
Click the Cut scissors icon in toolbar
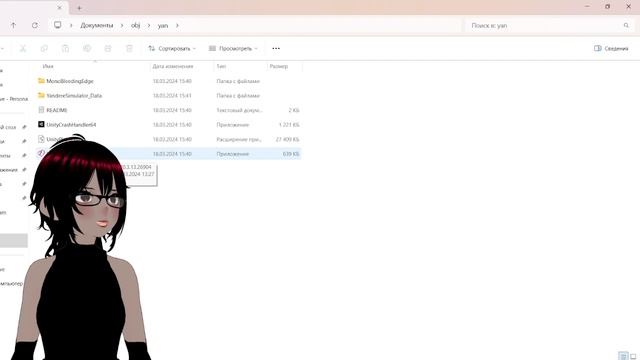[x=23, y=49]
